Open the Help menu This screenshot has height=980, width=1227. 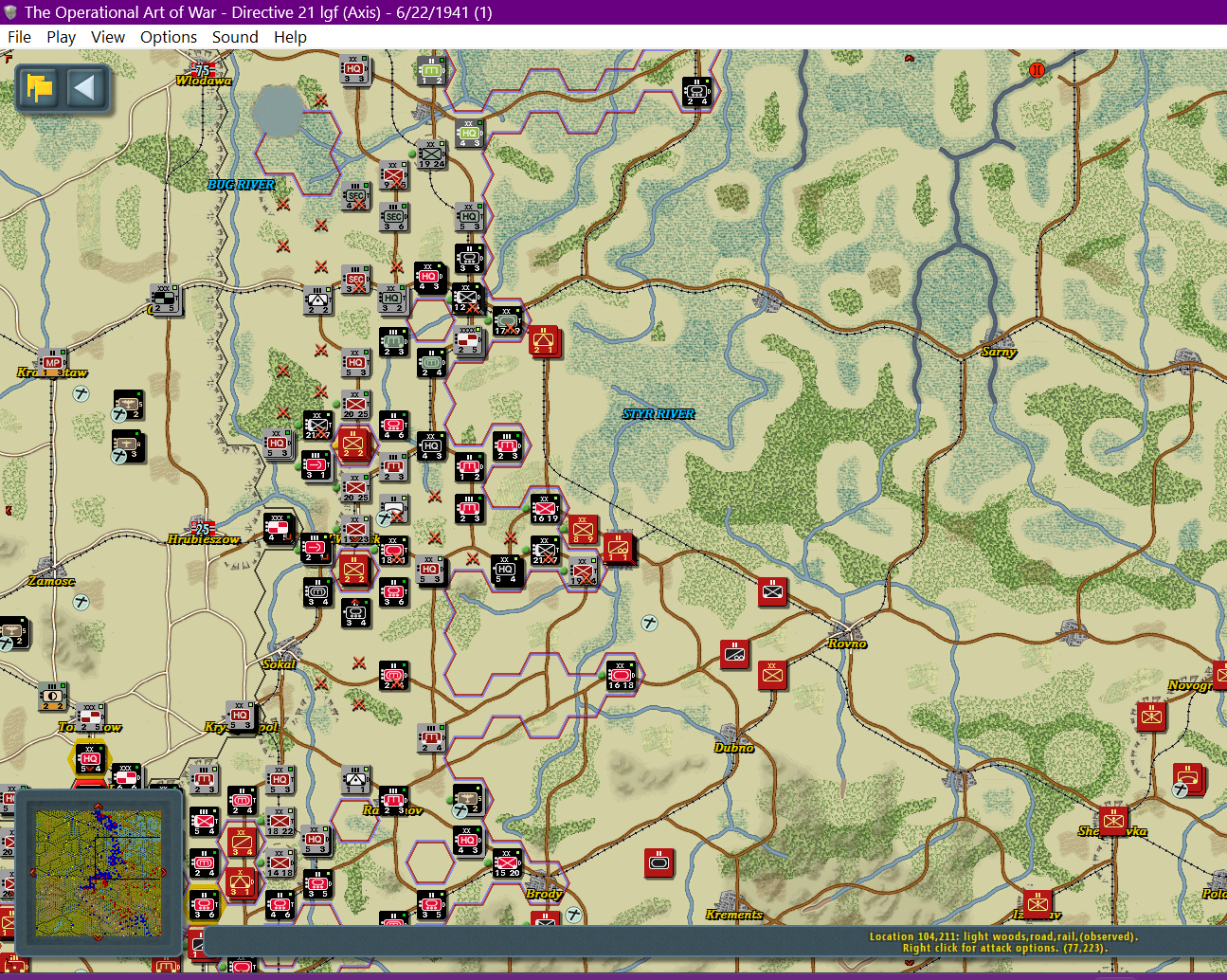(x=290, y=37)
